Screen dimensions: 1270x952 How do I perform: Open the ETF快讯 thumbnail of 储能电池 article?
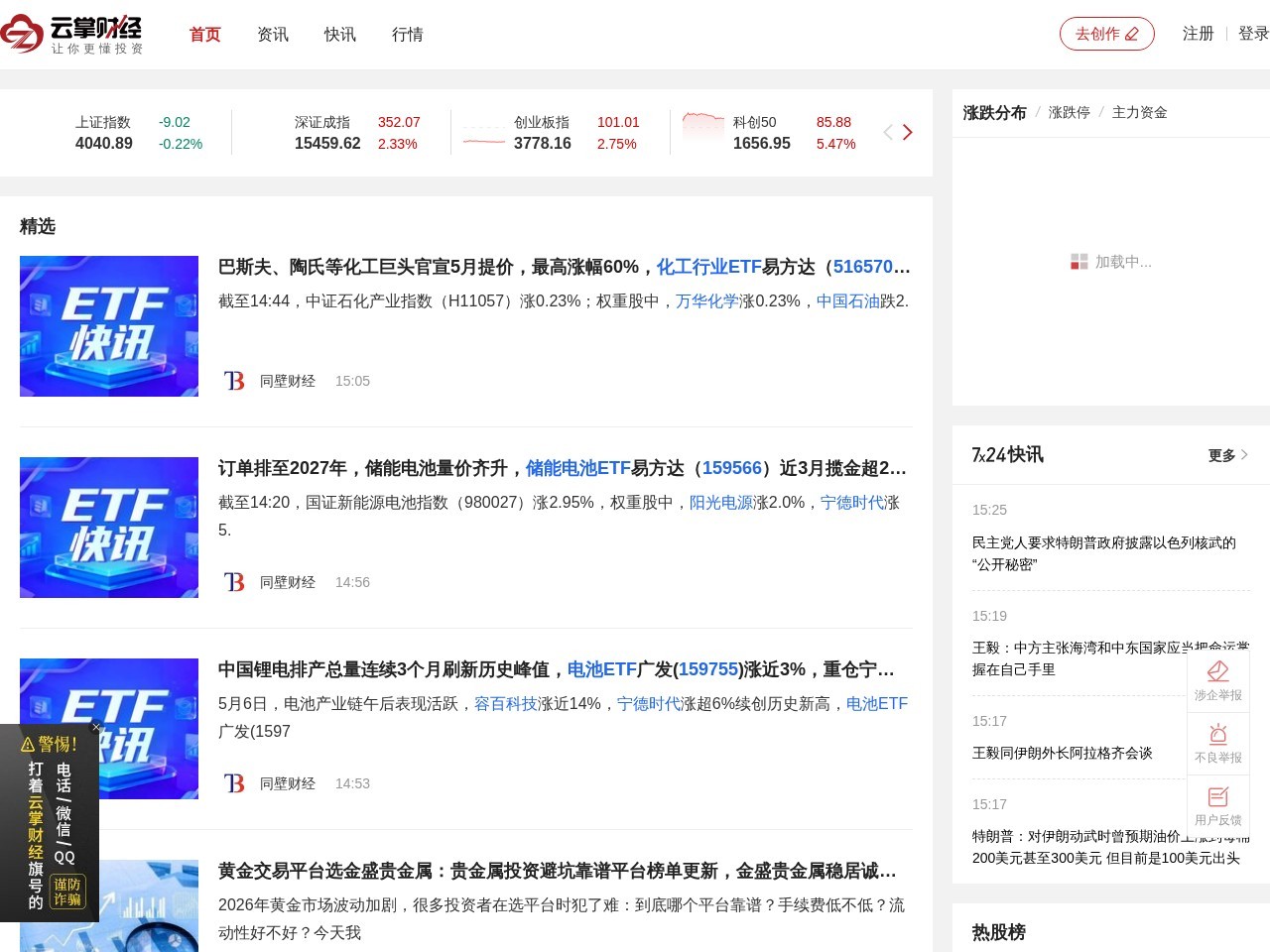point(109,528)
